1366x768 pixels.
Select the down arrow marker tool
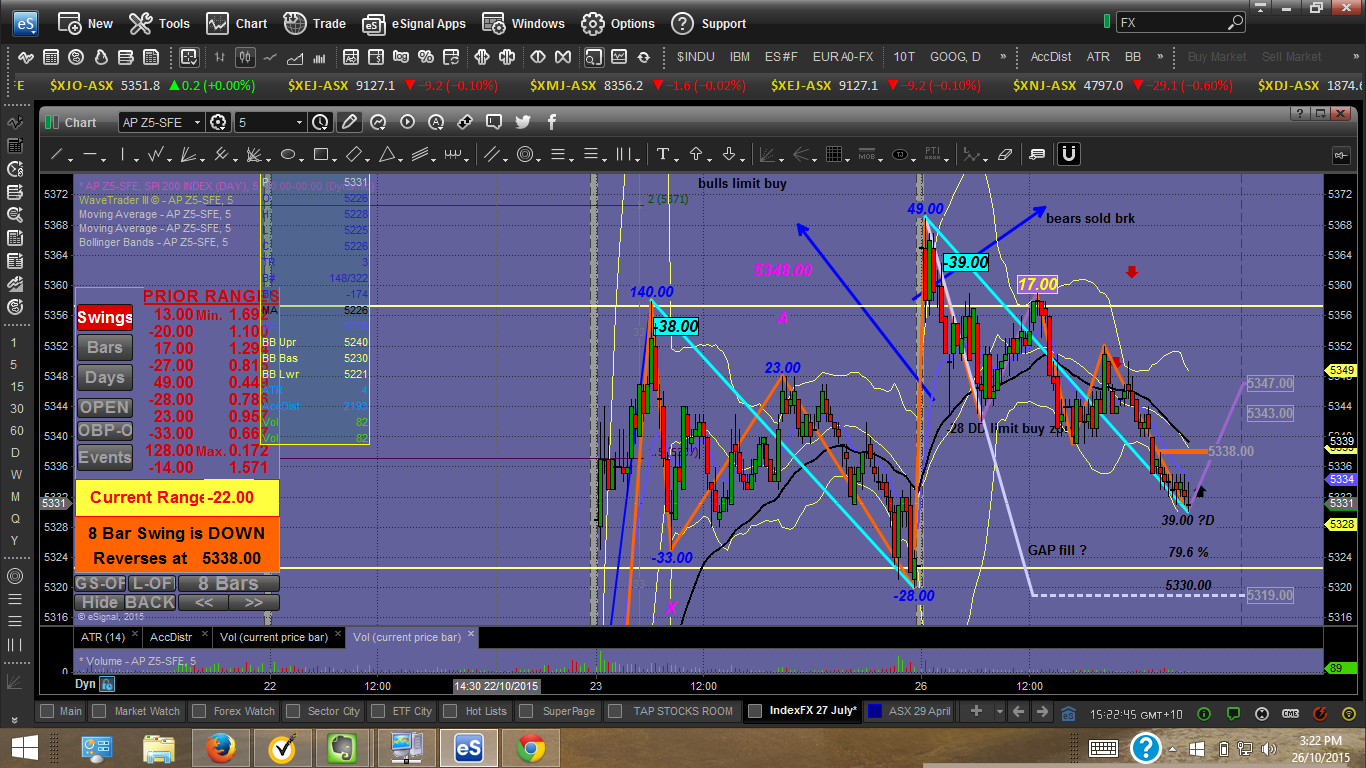coord(729,155)
